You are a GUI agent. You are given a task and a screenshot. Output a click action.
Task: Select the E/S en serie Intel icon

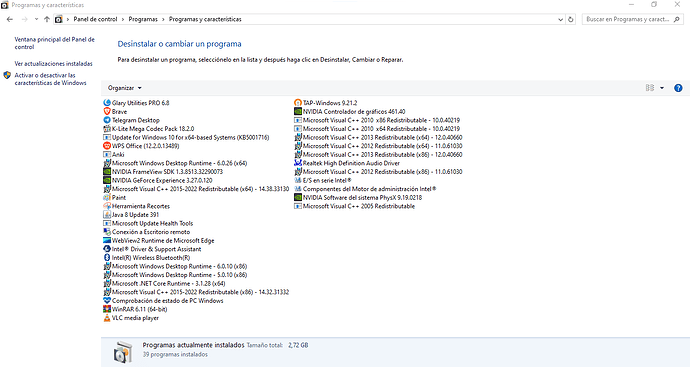point(297,180)
